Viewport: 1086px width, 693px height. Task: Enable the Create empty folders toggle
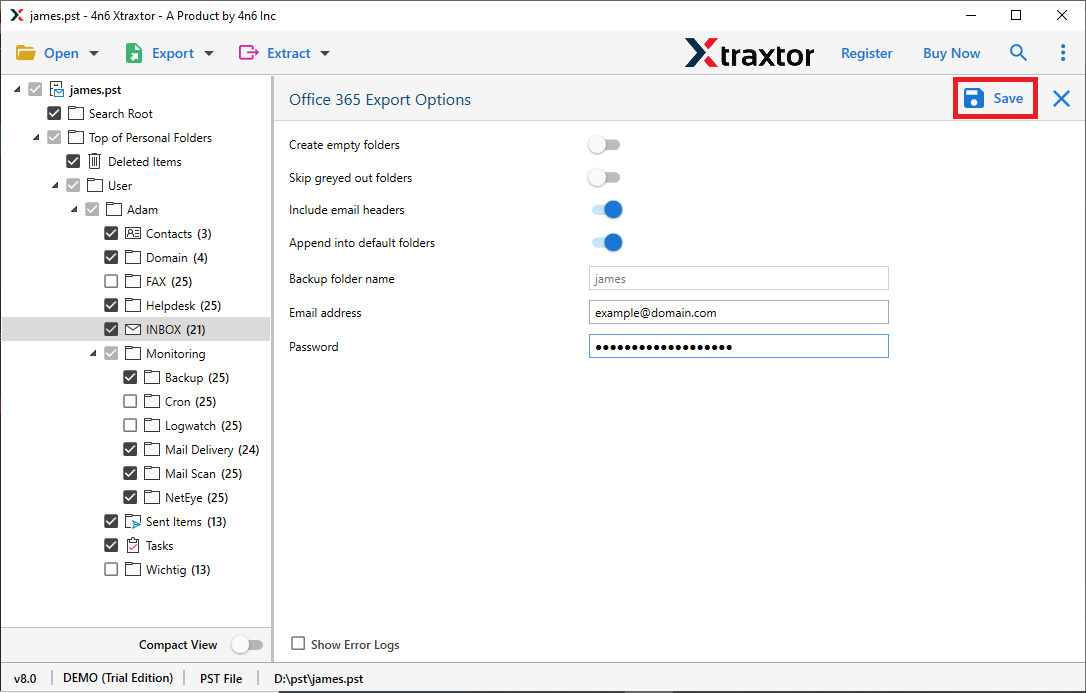pos(604,144)
